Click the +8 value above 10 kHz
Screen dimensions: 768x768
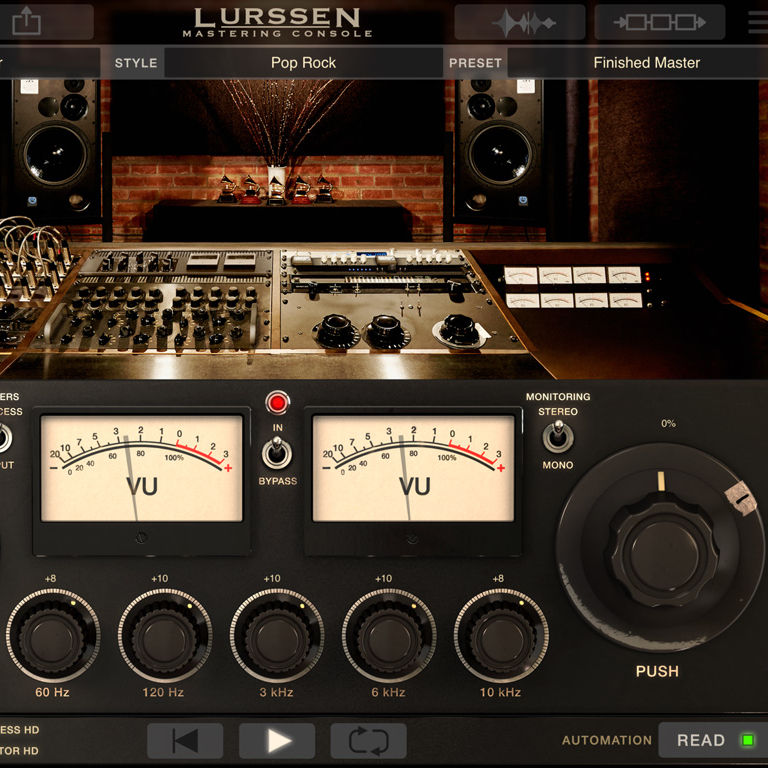pyautogui.click(x=498, y=578)
